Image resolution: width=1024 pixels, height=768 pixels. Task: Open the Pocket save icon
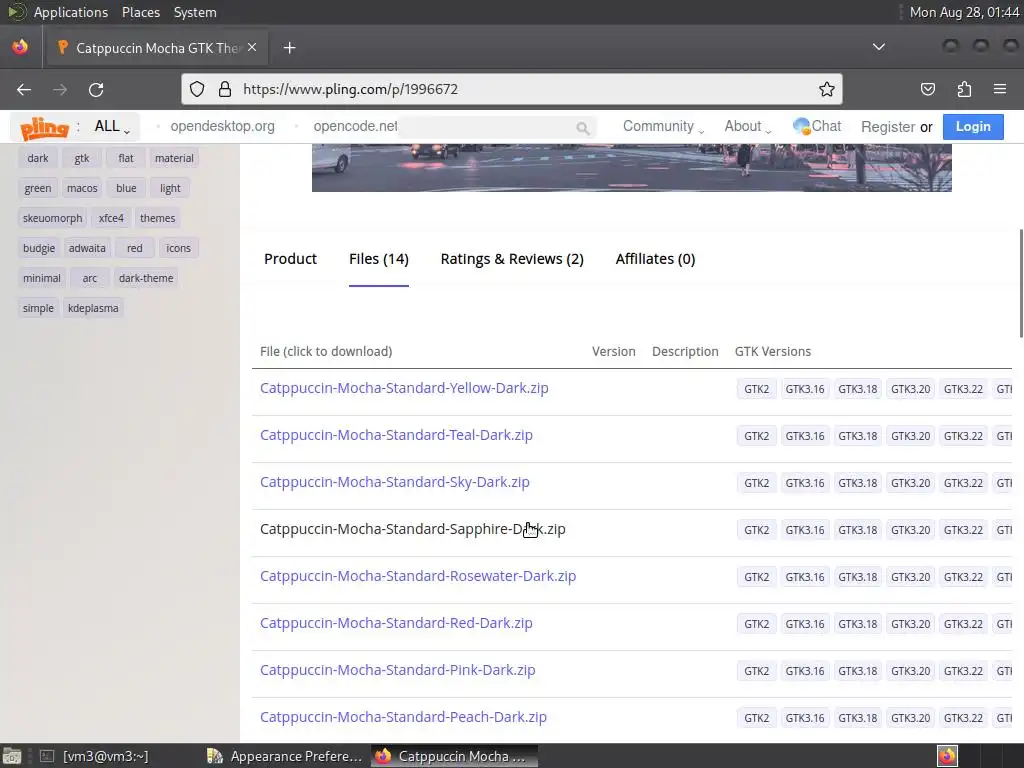[x=927, y=89]
